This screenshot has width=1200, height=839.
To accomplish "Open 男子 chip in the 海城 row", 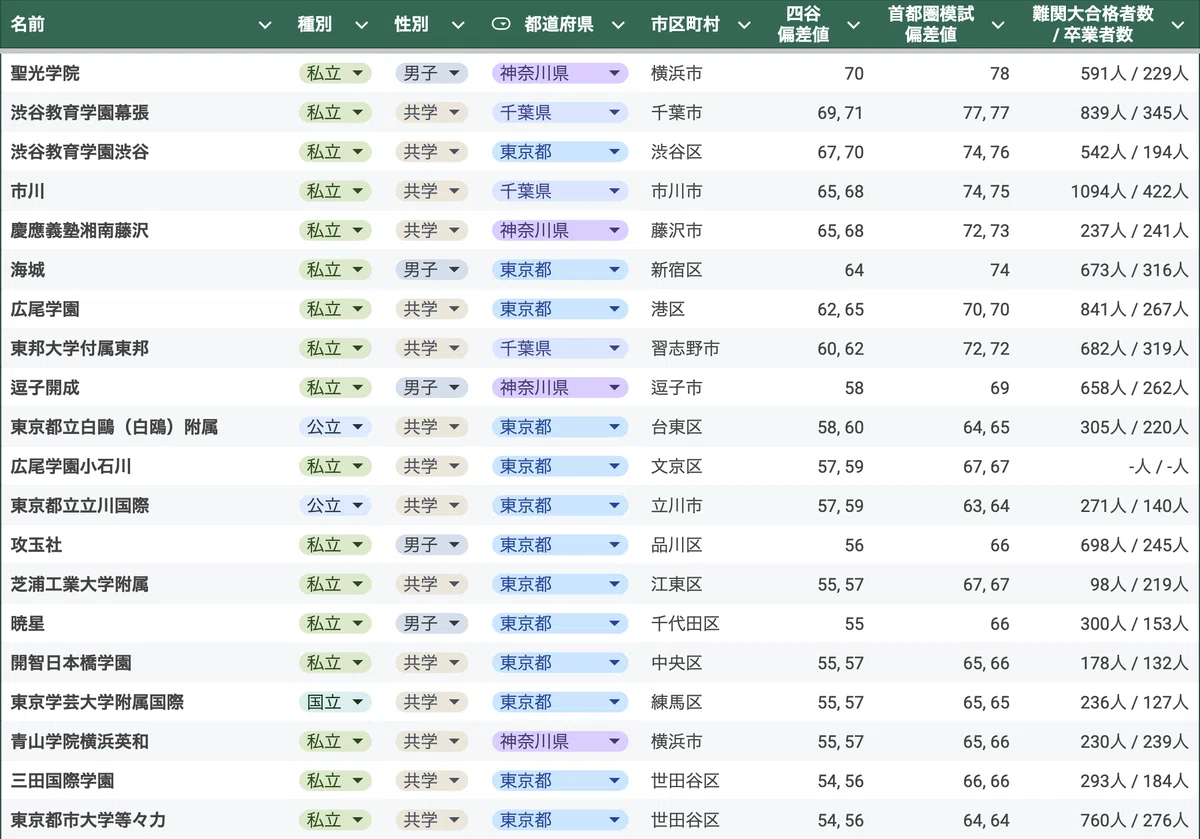I will (x=431, y=270).
